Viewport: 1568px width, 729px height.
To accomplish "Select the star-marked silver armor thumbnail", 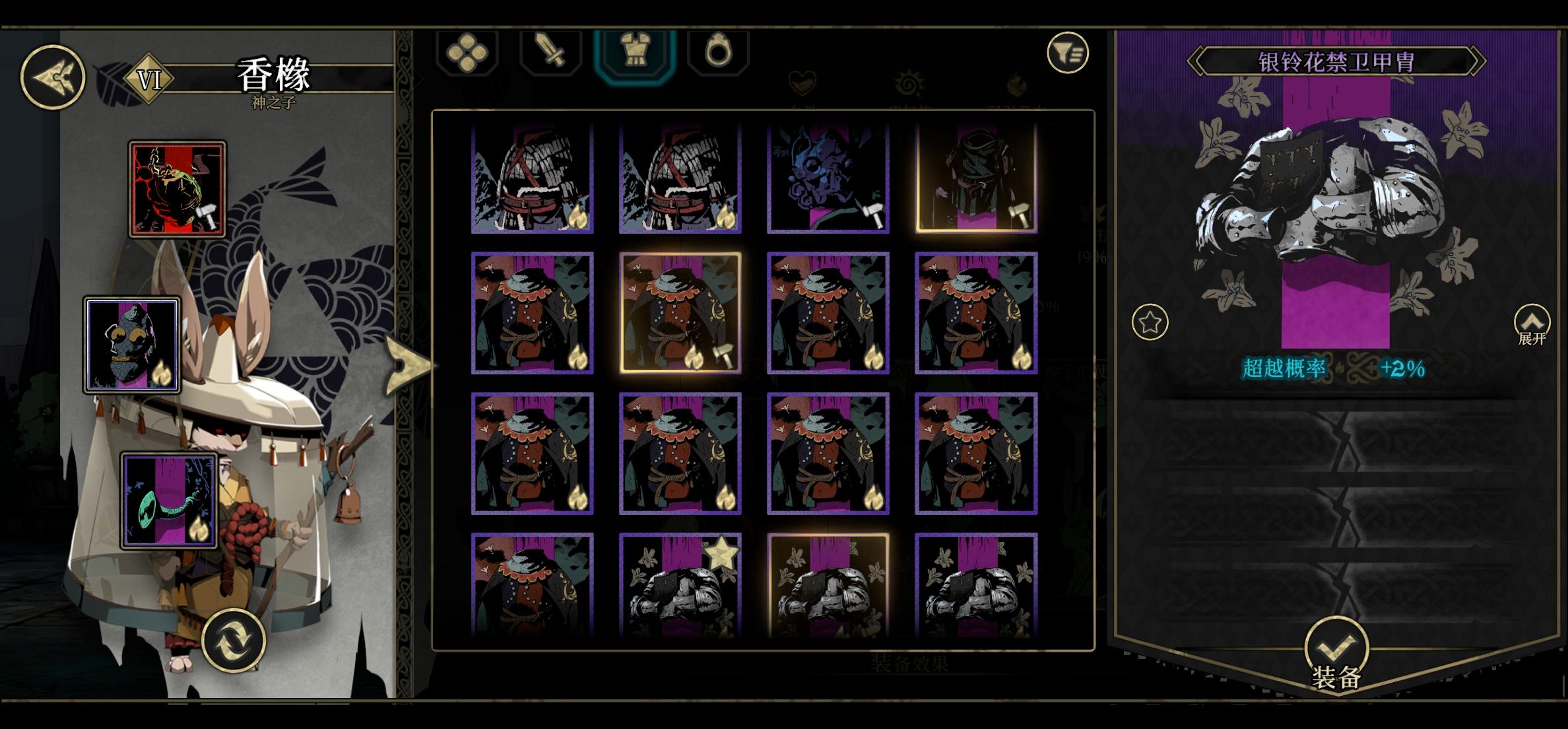I will pos(680,585).
